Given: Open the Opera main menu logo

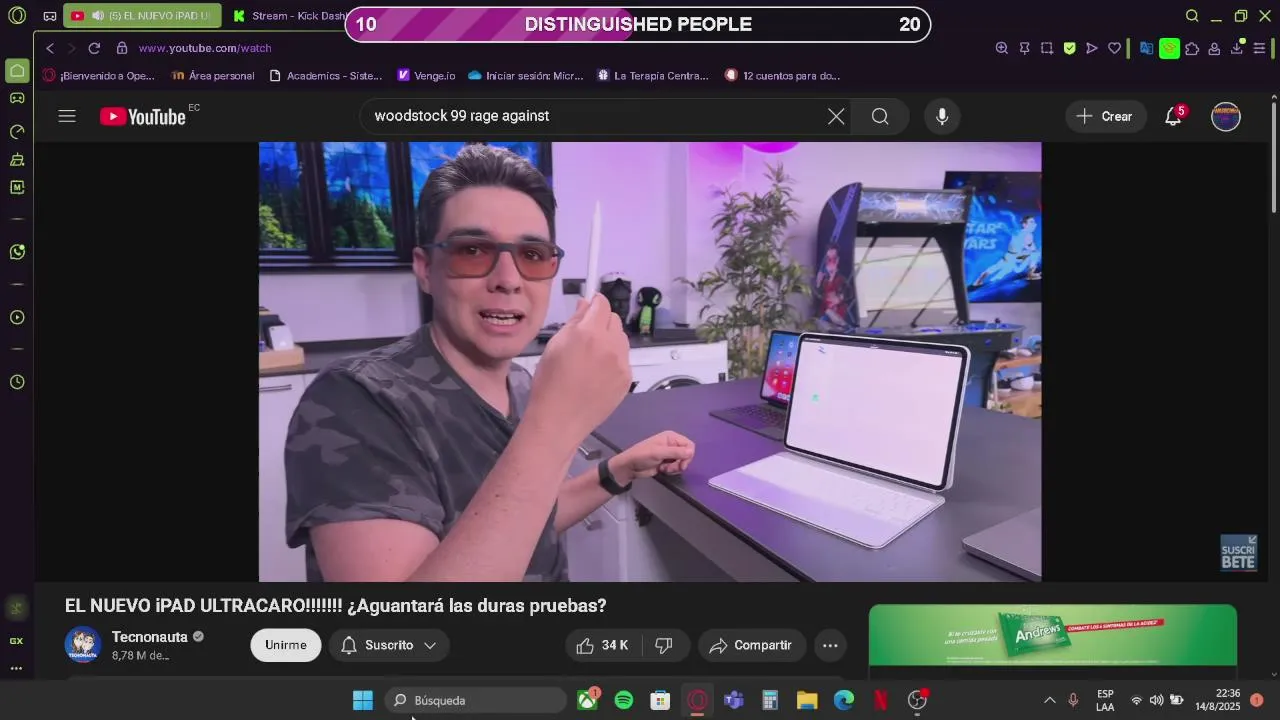Looking at the screenshot, I should click(17, 16).
